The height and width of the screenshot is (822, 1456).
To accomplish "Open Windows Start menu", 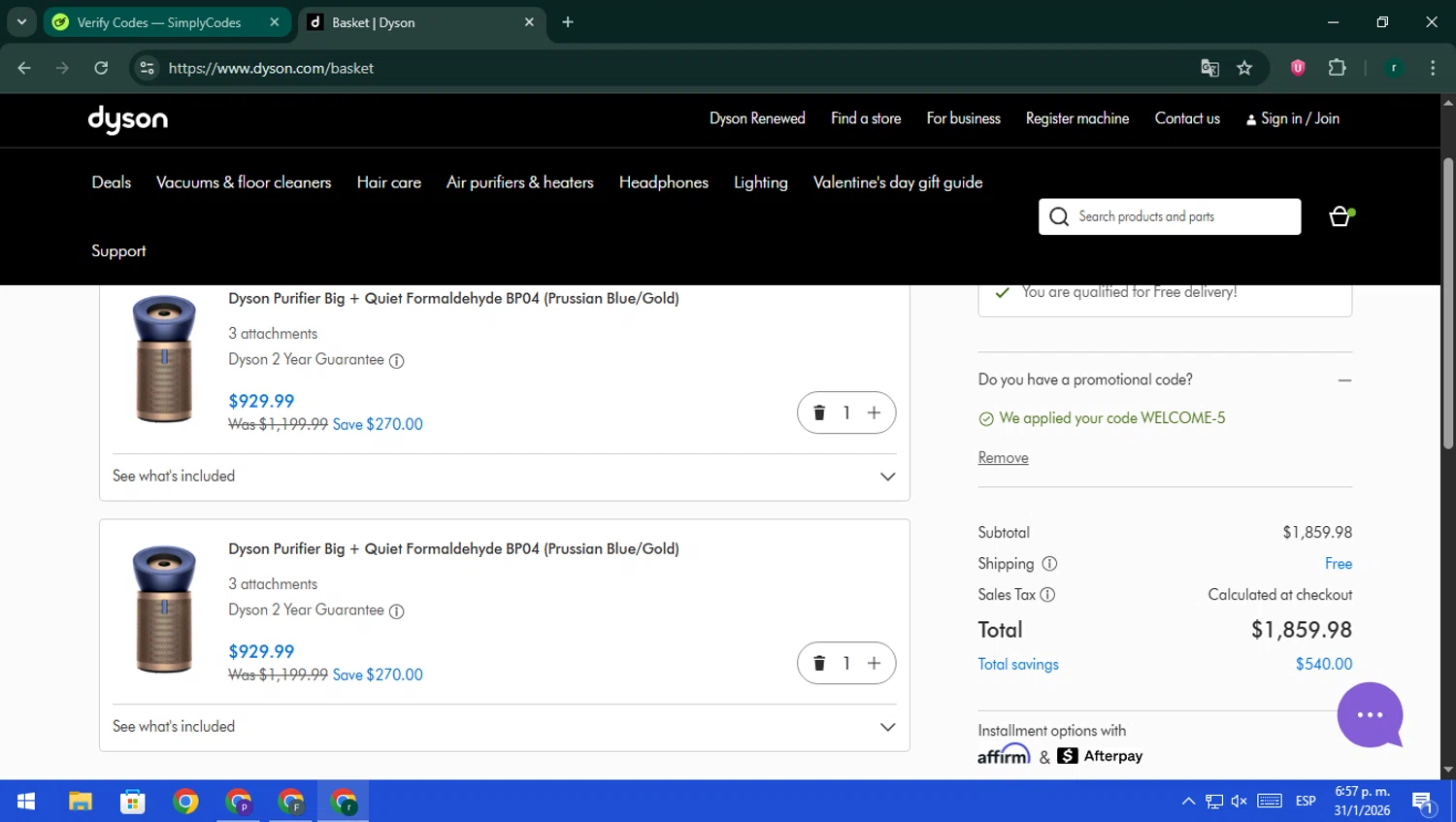I will (26, 802).
